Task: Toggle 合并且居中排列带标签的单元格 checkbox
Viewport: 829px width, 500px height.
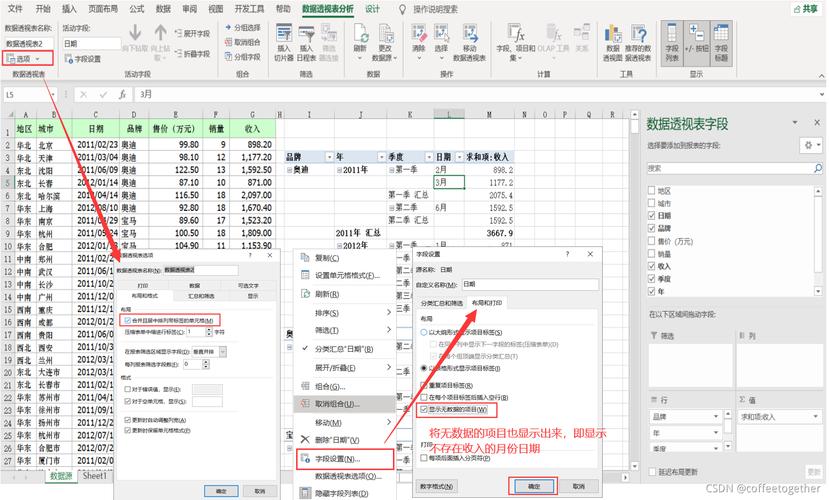Action: (127, 320)
